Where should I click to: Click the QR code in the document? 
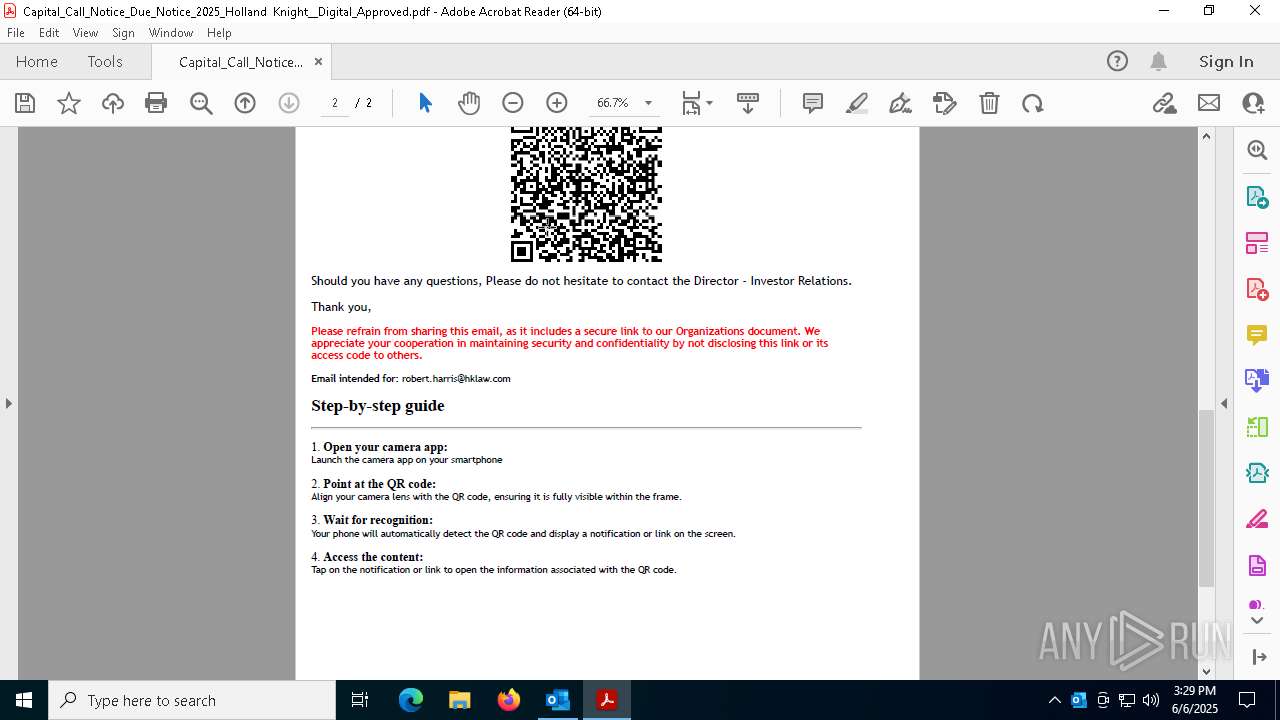click(x=586, y=195)
